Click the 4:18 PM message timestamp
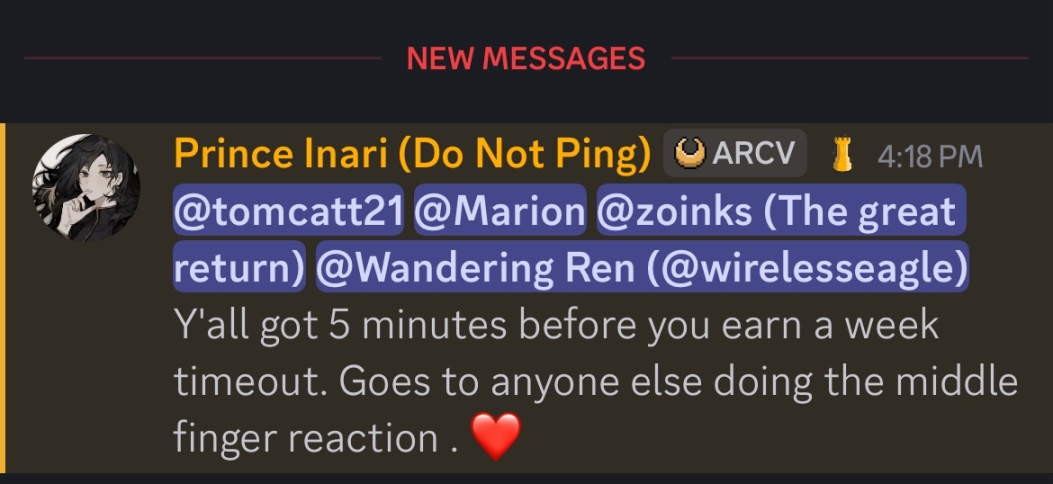The height and width of the screenshot is (484, 1053). pyautogui.click(x=929, y=156)
